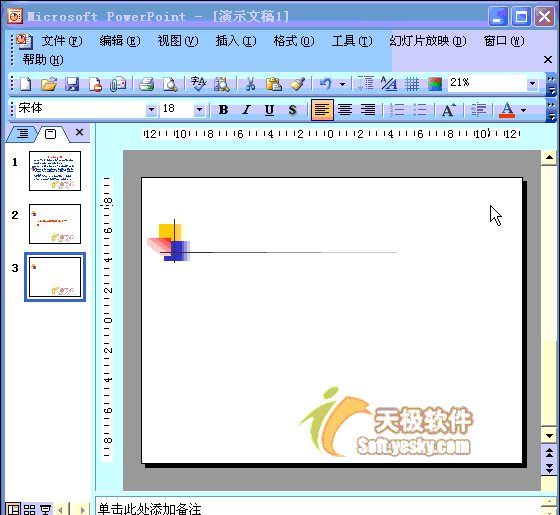The image size is (560, 515).
Task: Paste from clipboard
Action: click(274, 84)
